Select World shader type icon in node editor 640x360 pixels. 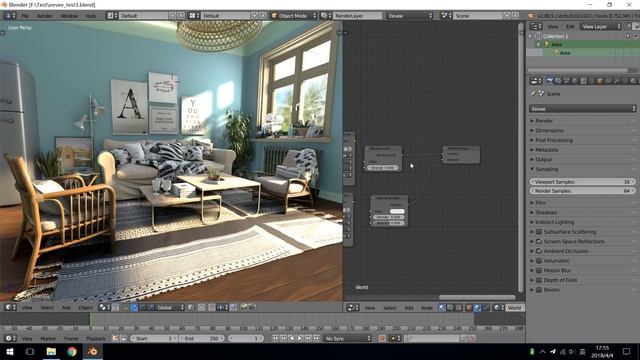(477, 308)
